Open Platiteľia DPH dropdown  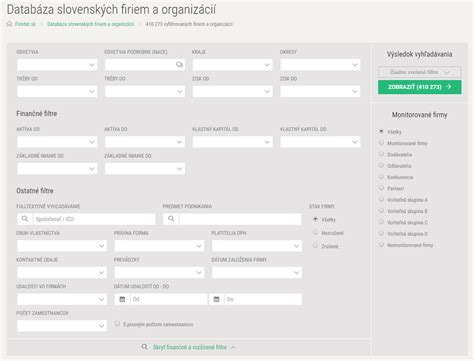(257, 246)
